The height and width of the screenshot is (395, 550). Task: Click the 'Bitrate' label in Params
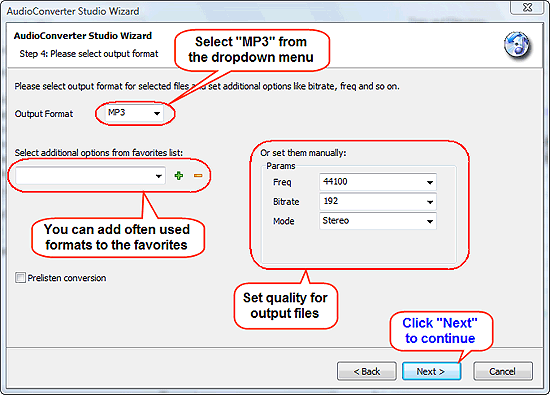pos(286,202)
